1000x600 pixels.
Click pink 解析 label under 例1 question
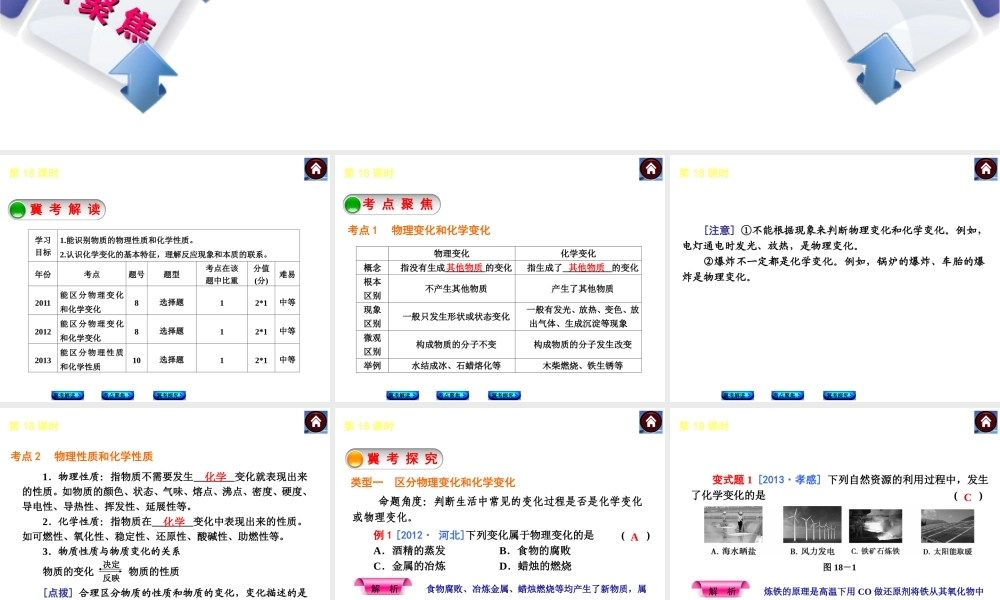tap(384, 588)
